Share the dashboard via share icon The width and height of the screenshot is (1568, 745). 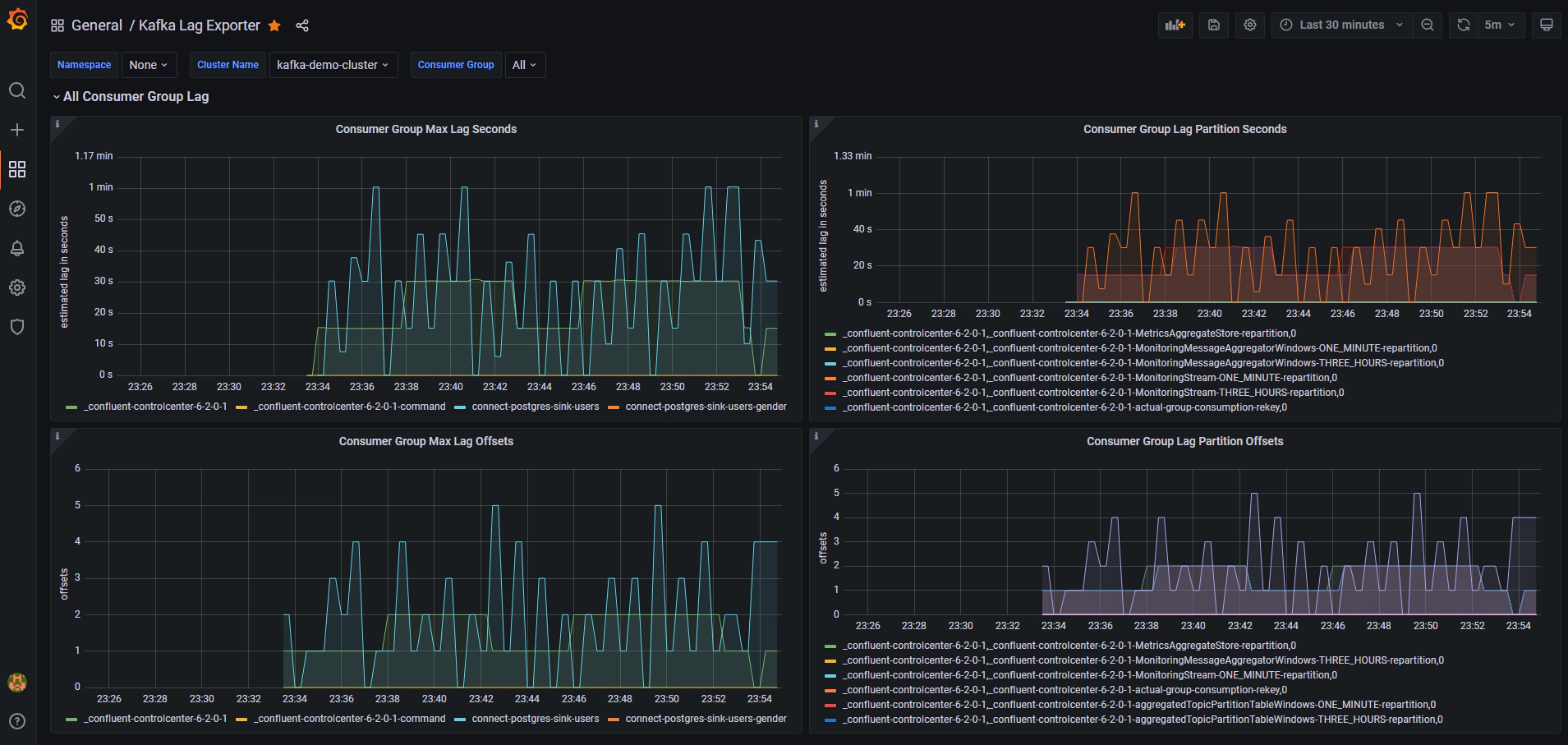302,25
